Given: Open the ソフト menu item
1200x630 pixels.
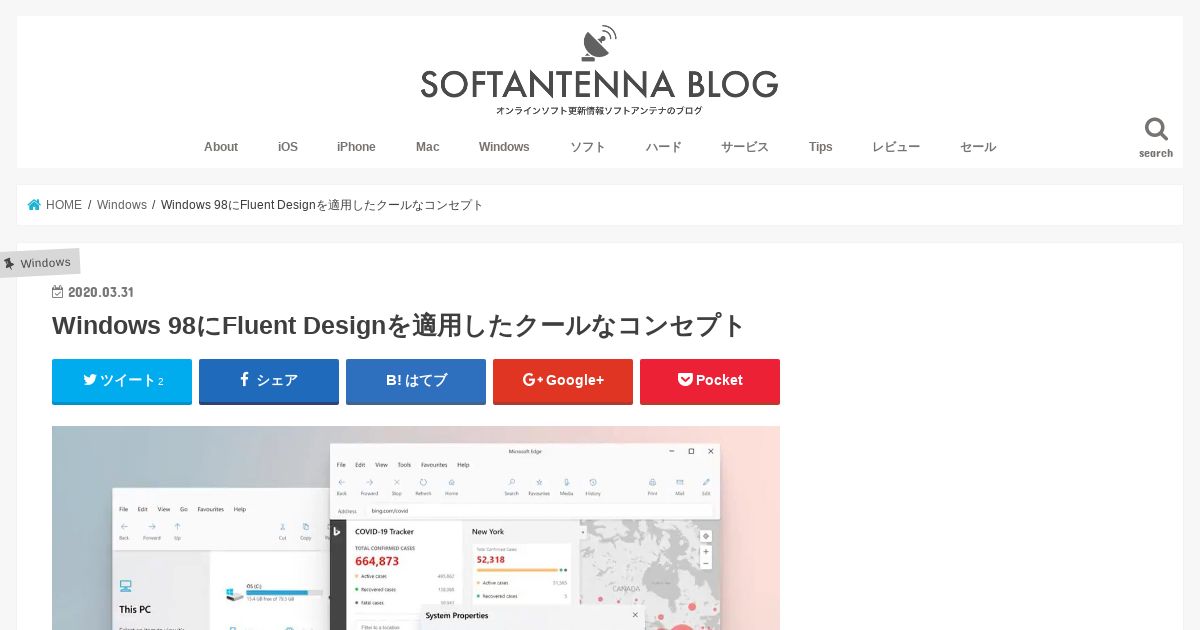Looking at the screenshot, I should [588, 147].
